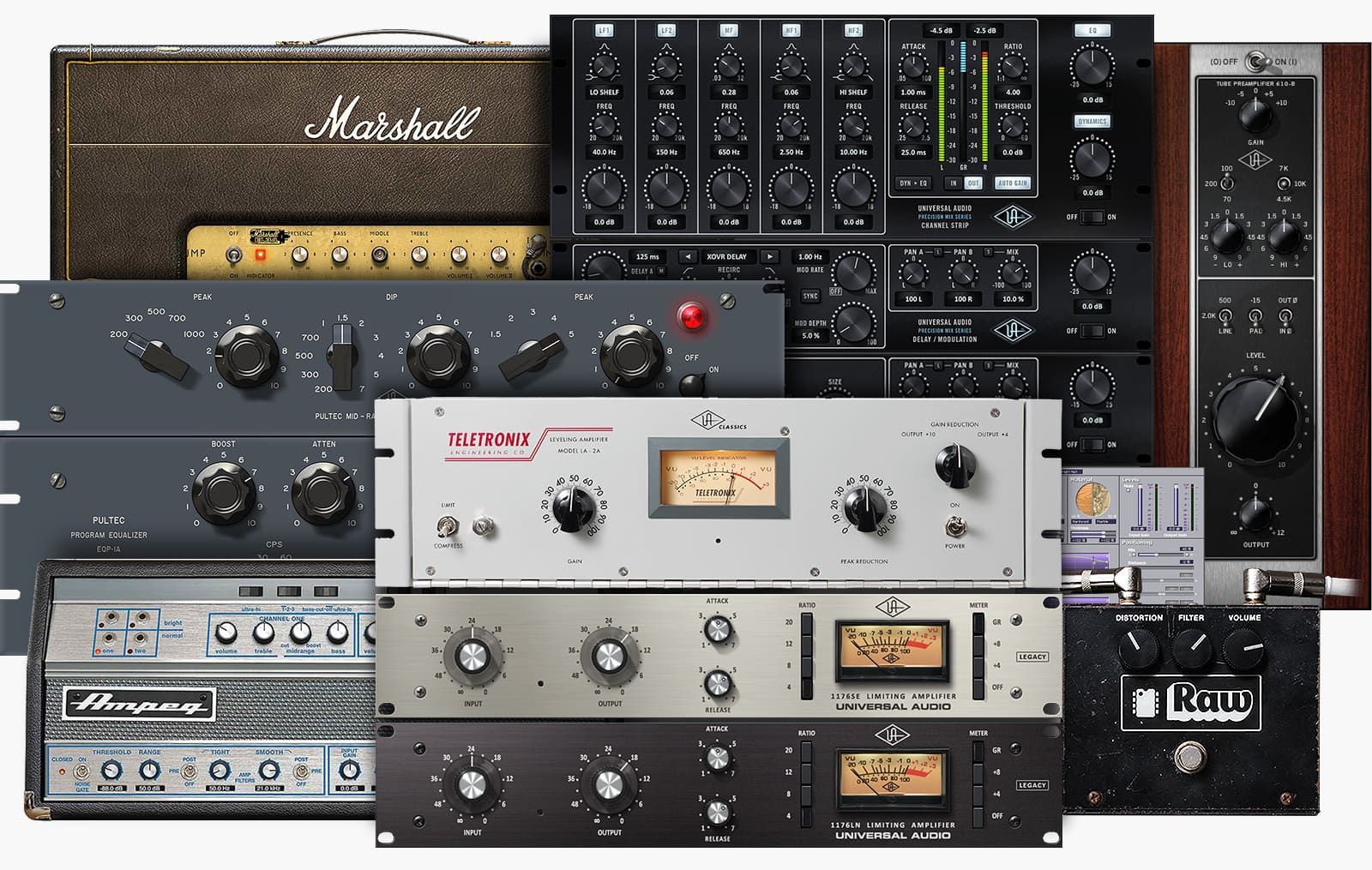Click the Raw pedal logo
1372x870 pixels.
click(x=1190, y=703)
